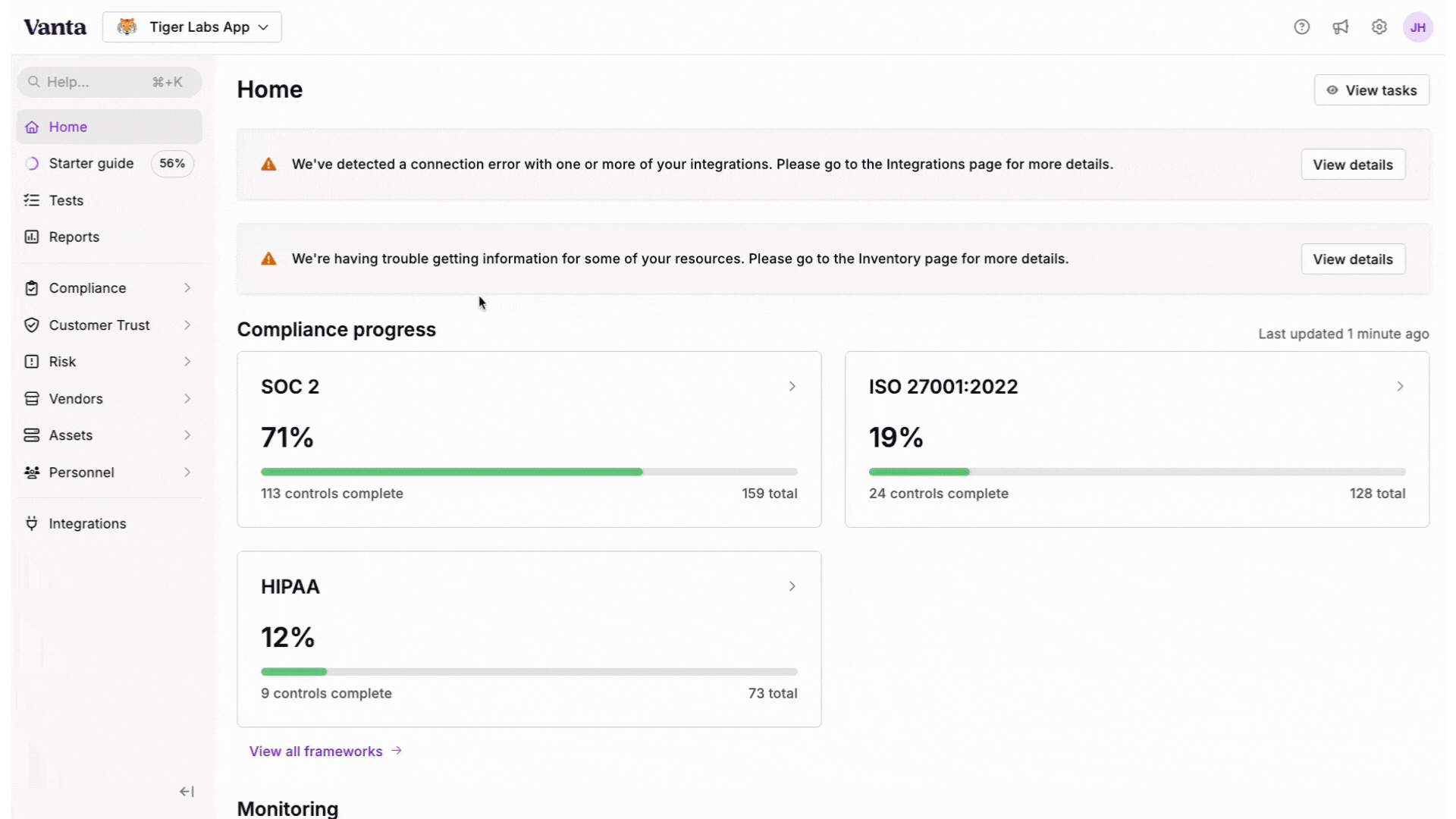Click the warning icon on resources alert
Screen dimensions: 1456x819
268,259
